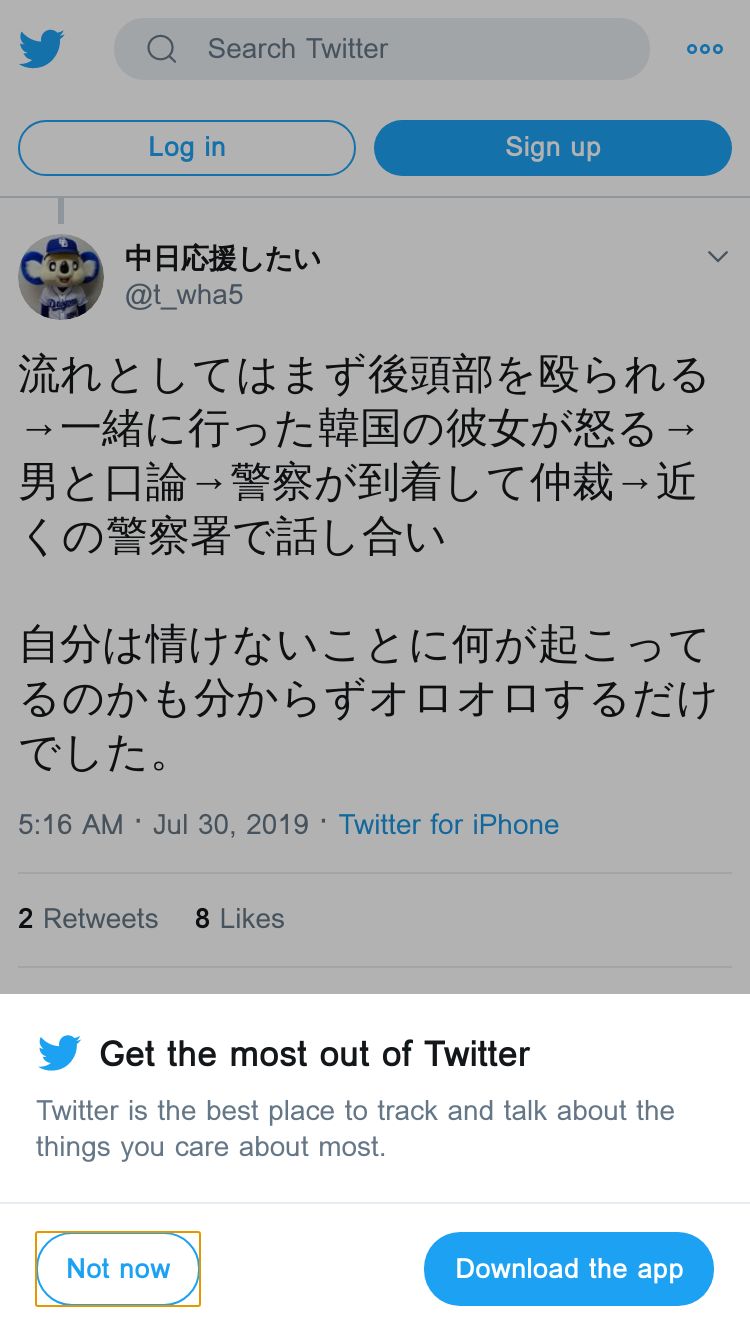The width and height of the screenshot is (750, 1334).
Task: Focus the Search Twitter field
Action: (x=400, y=48)
